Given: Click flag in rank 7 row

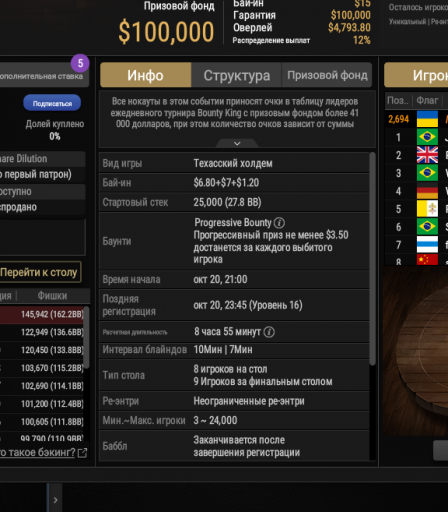Looking at the screenshot, I should (427, 245).
